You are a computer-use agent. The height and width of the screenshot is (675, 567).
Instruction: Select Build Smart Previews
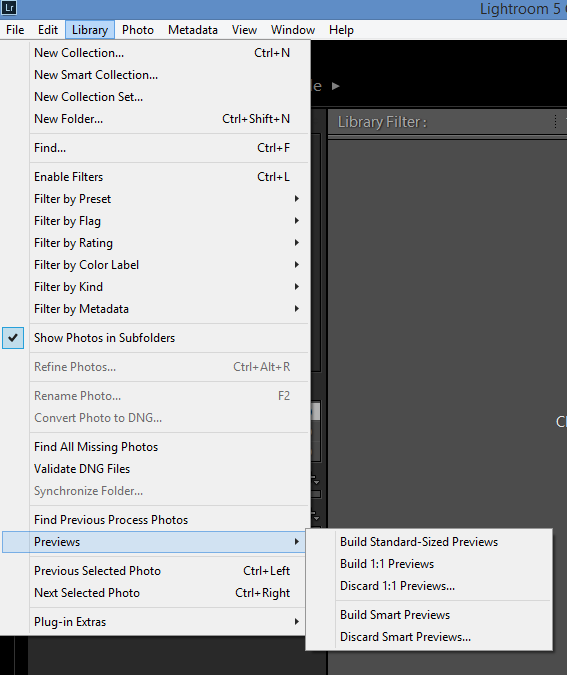[x=429, y=615]
